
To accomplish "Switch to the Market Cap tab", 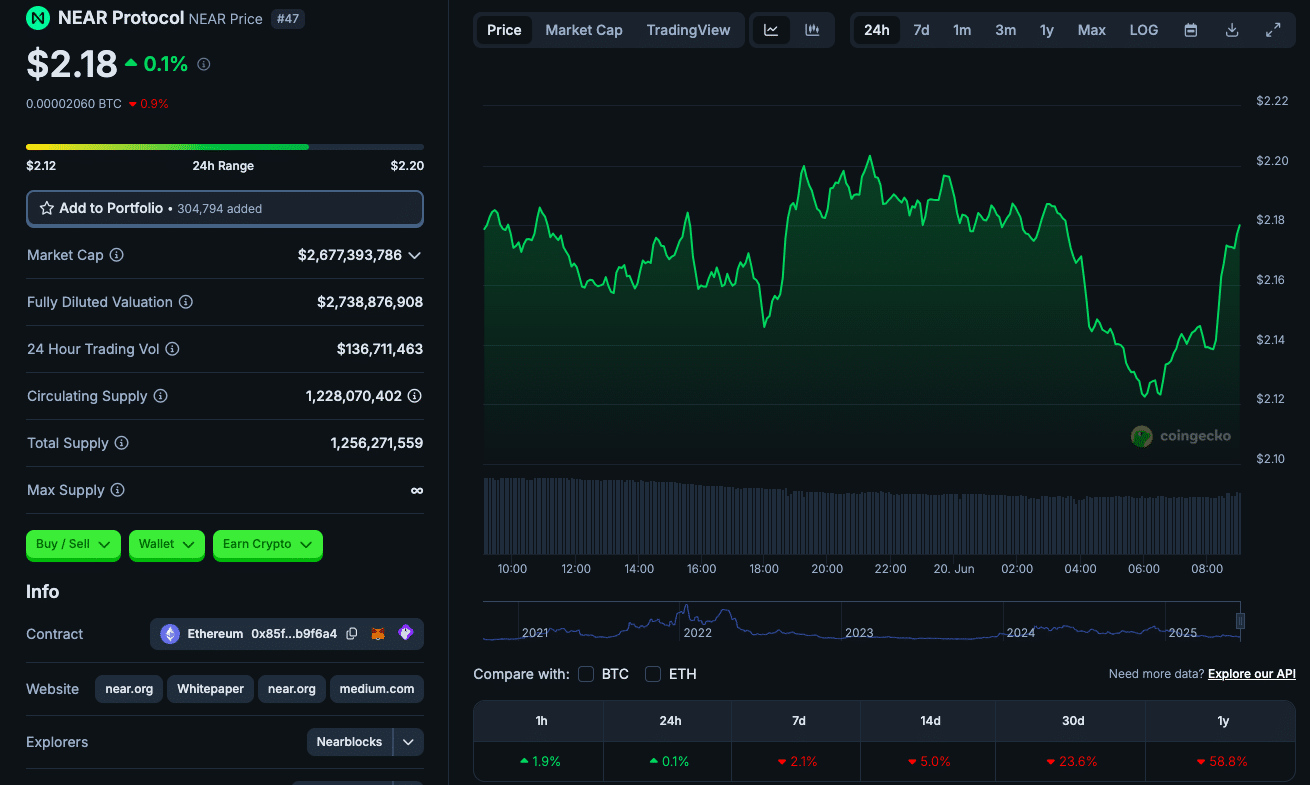I will pos(584,30).
